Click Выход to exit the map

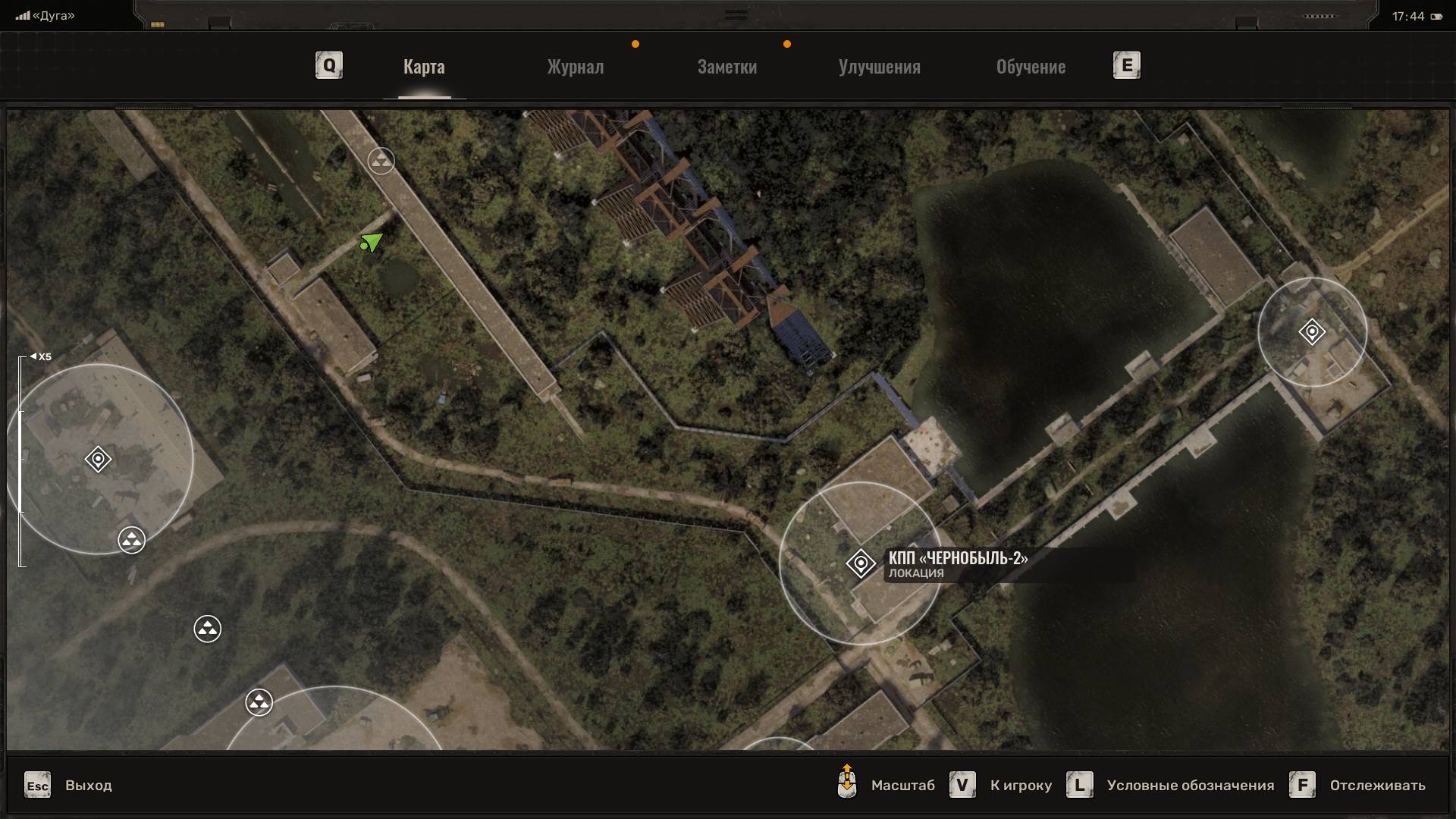point(89,786)
